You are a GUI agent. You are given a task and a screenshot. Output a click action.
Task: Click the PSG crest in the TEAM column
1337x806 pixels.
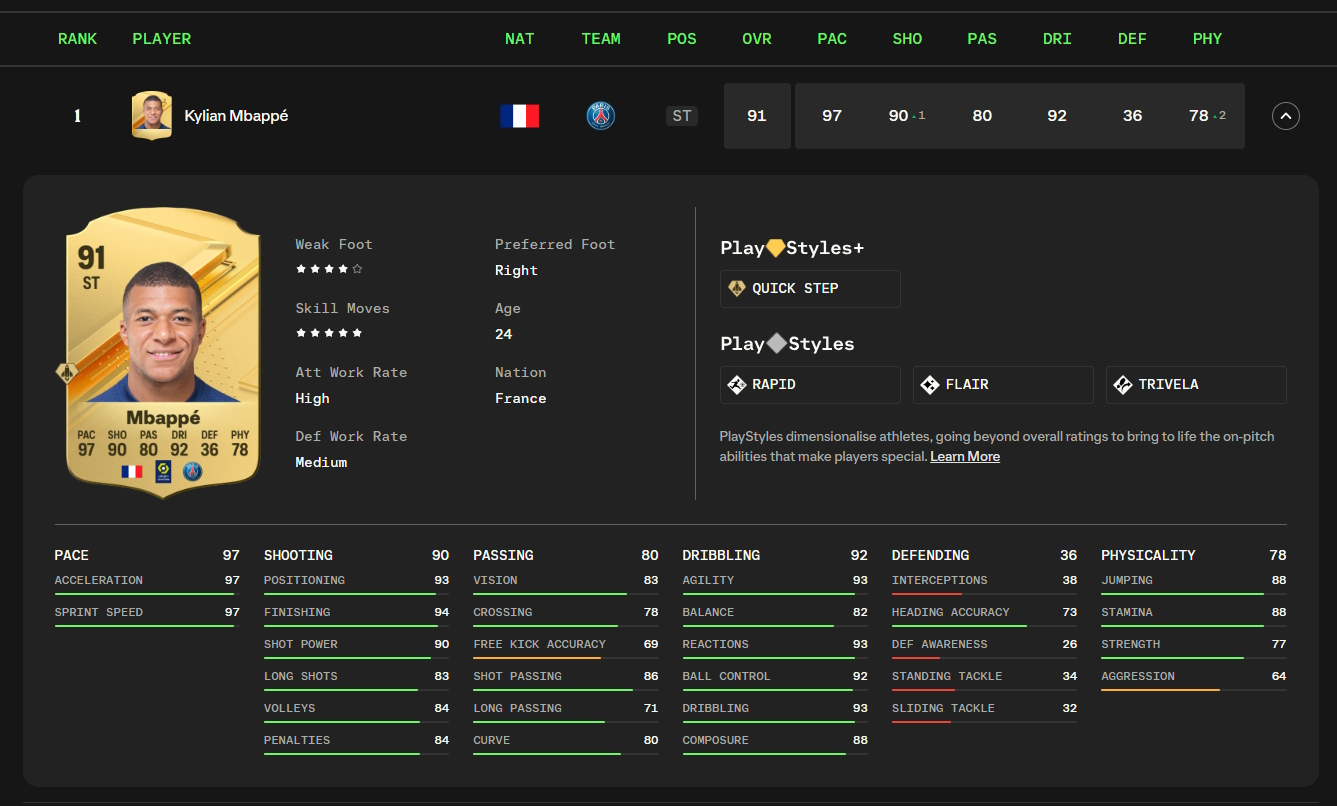click(x=601, y=116)
